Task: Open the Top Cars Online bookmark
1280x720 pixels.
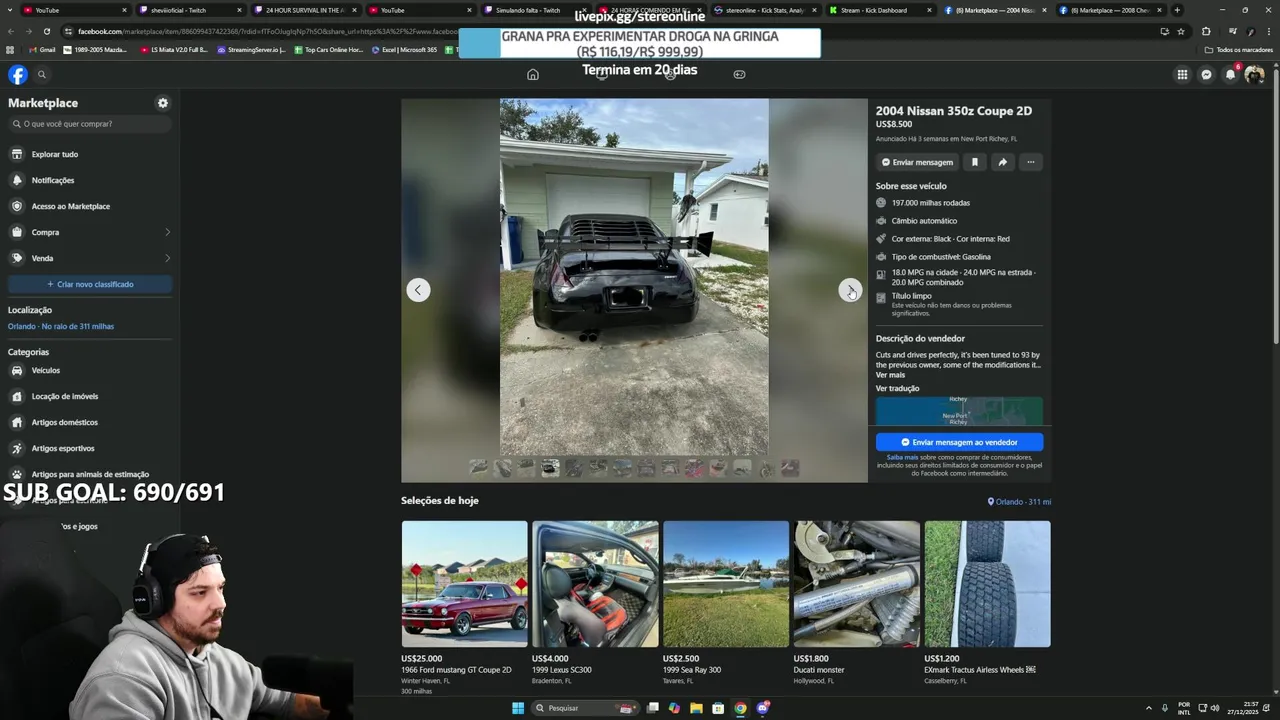Action: (328, 49)
